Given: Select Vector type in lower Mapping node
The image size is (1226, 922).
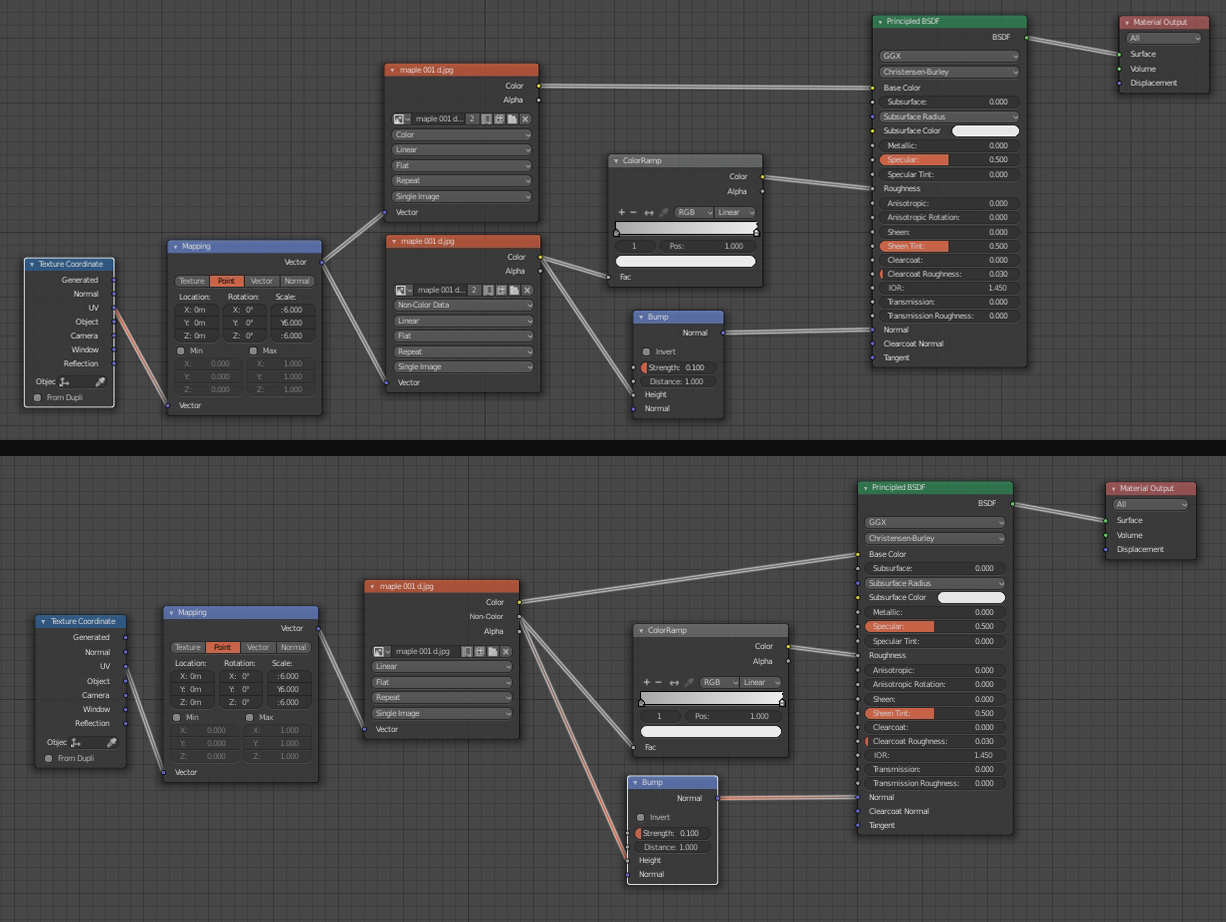Looking at the screenshot, I should (258, 647).
